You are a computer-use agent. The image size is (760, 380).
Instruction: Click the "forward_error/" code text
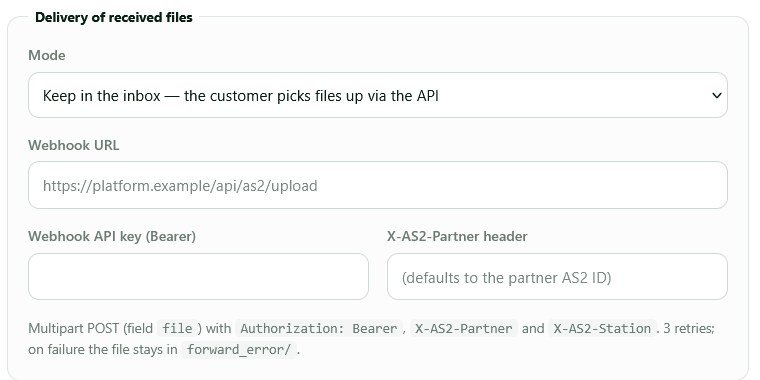tap(238, 349)
